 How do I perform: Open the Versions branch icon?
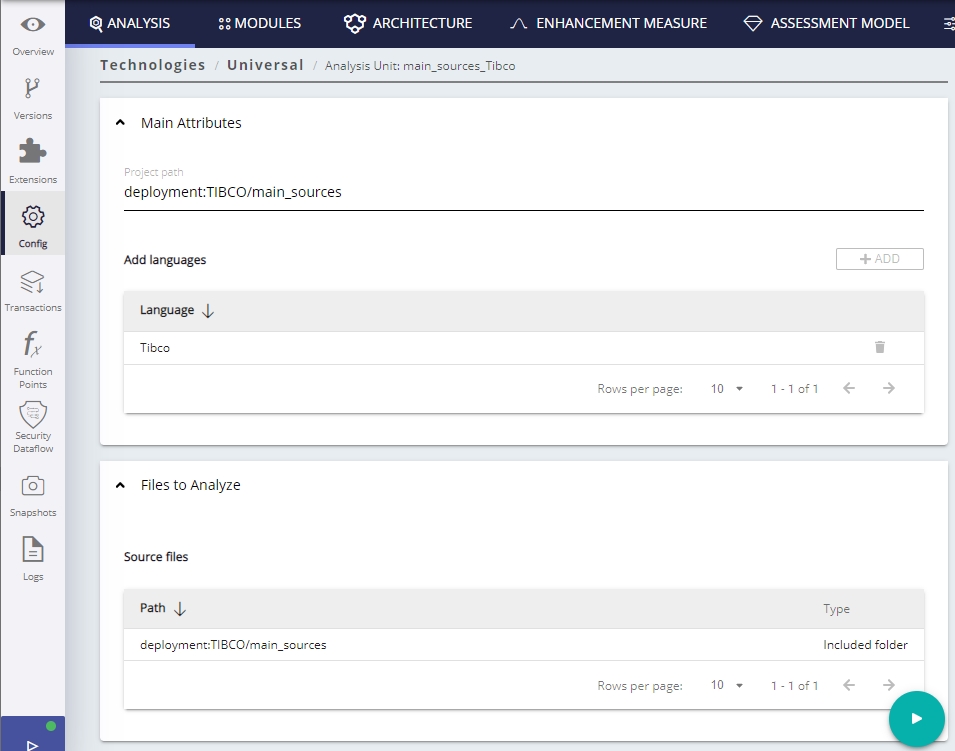32,89
